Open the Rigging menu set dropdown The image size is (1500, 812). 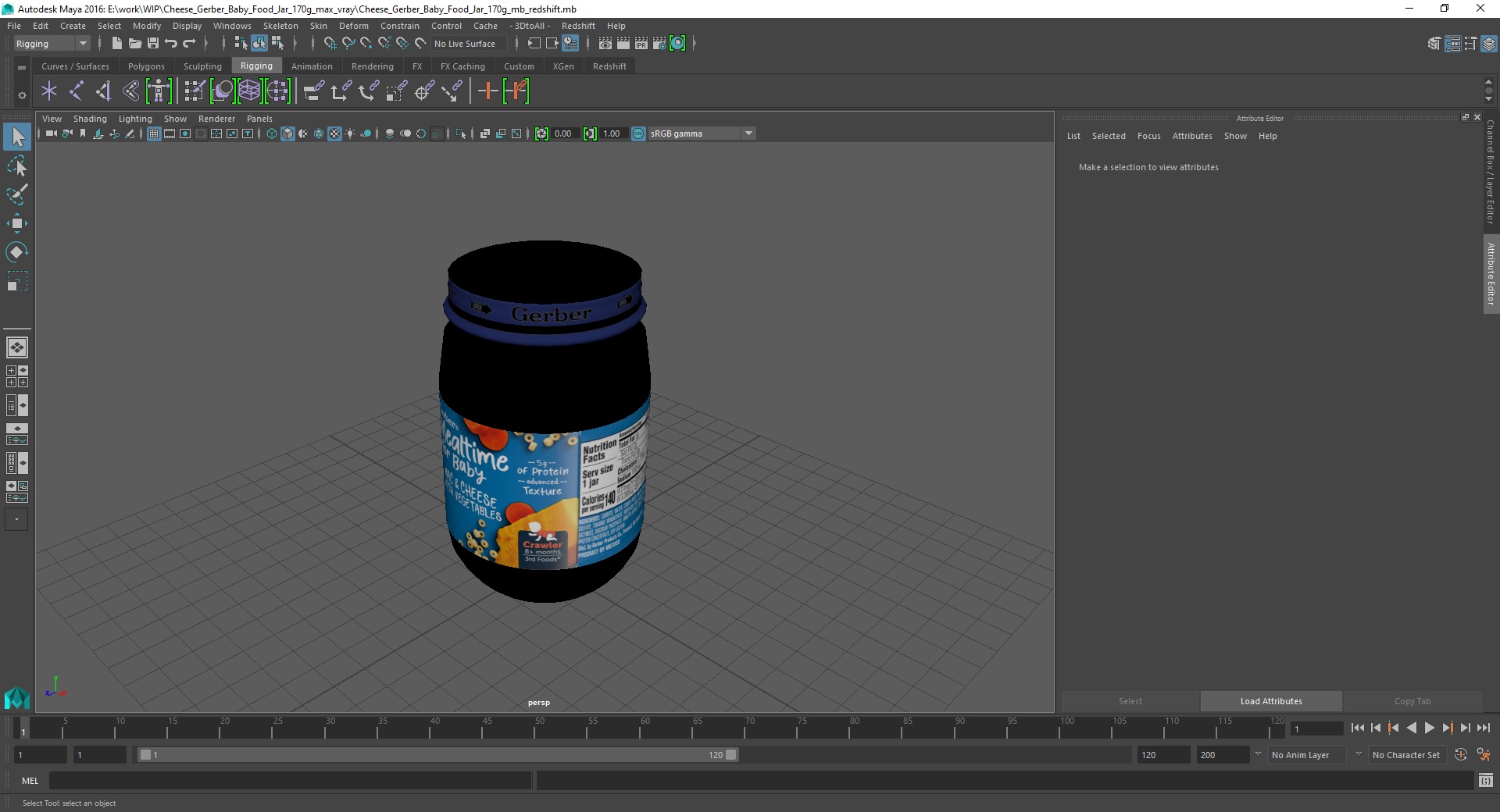tap(52, 44)
